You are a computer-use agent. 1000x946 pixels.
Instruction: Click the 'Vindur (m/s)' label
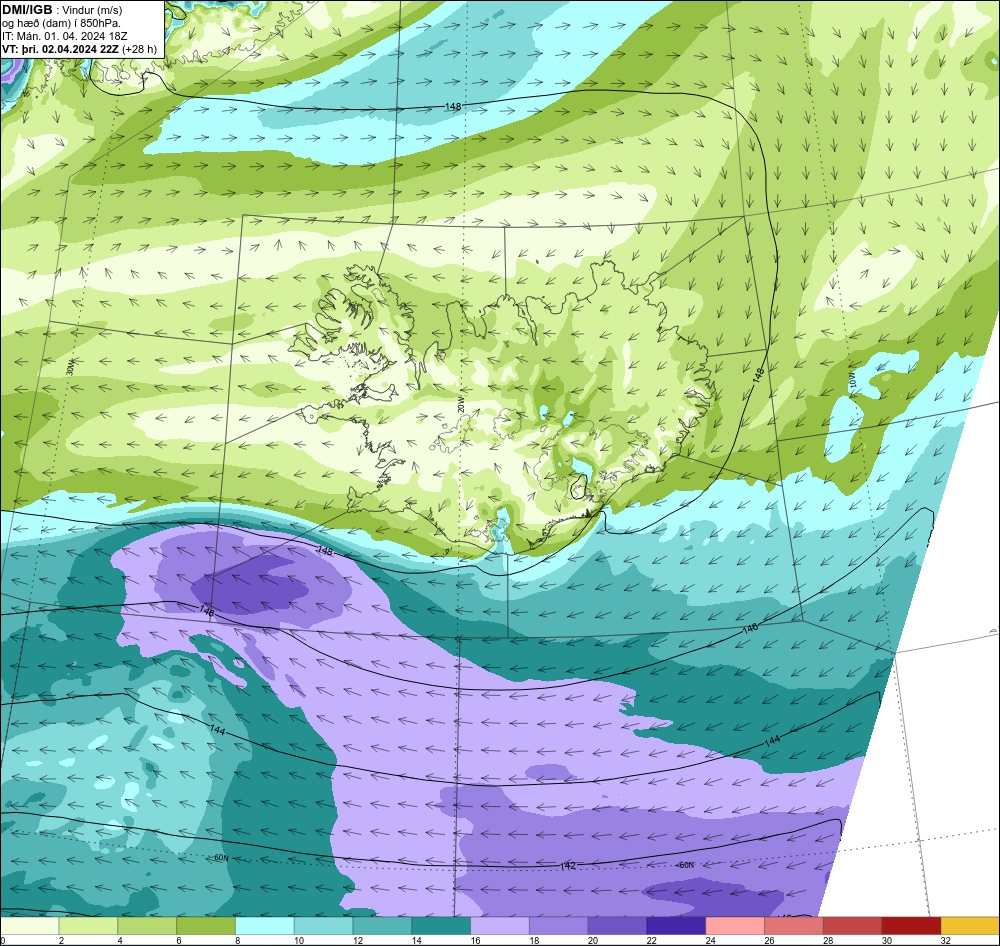pos(92,10)
